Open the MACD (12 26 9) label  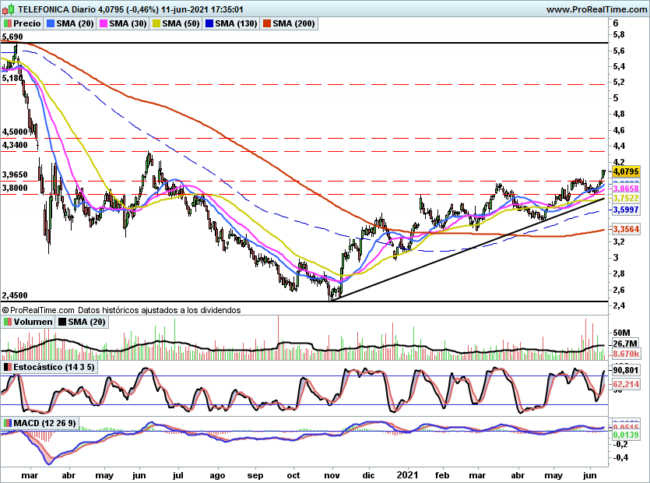45,423
